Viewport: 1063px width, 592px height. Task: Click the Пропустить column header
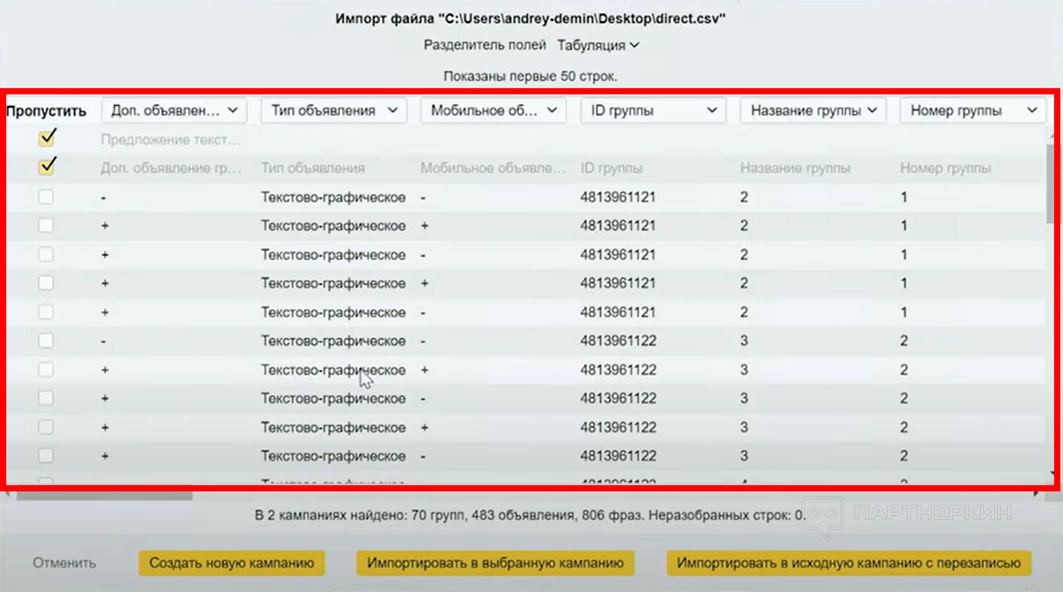click(x=46, y=111)
